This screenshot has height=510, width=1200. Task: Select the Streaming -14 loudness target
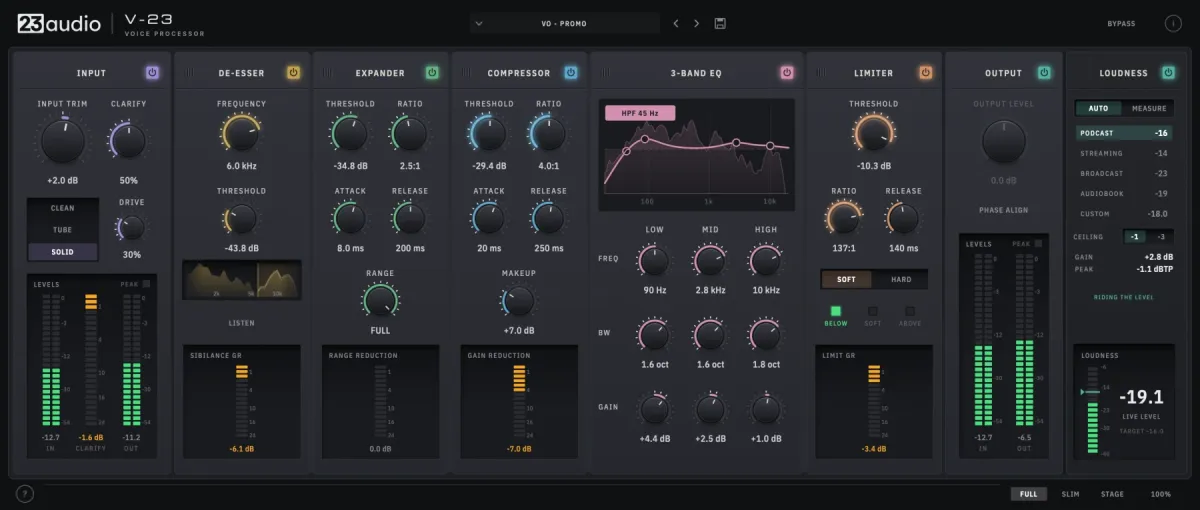tap(1124, 153)
